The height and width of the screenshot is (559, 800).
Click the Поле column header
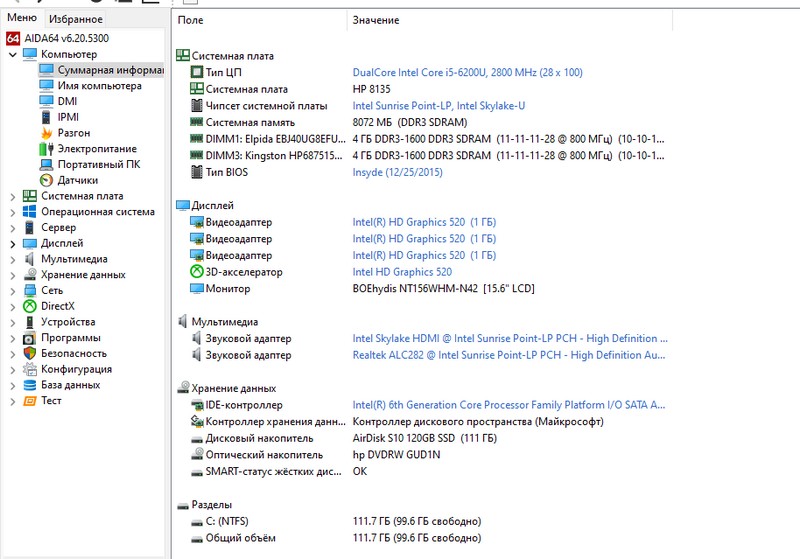pos(190,20)
